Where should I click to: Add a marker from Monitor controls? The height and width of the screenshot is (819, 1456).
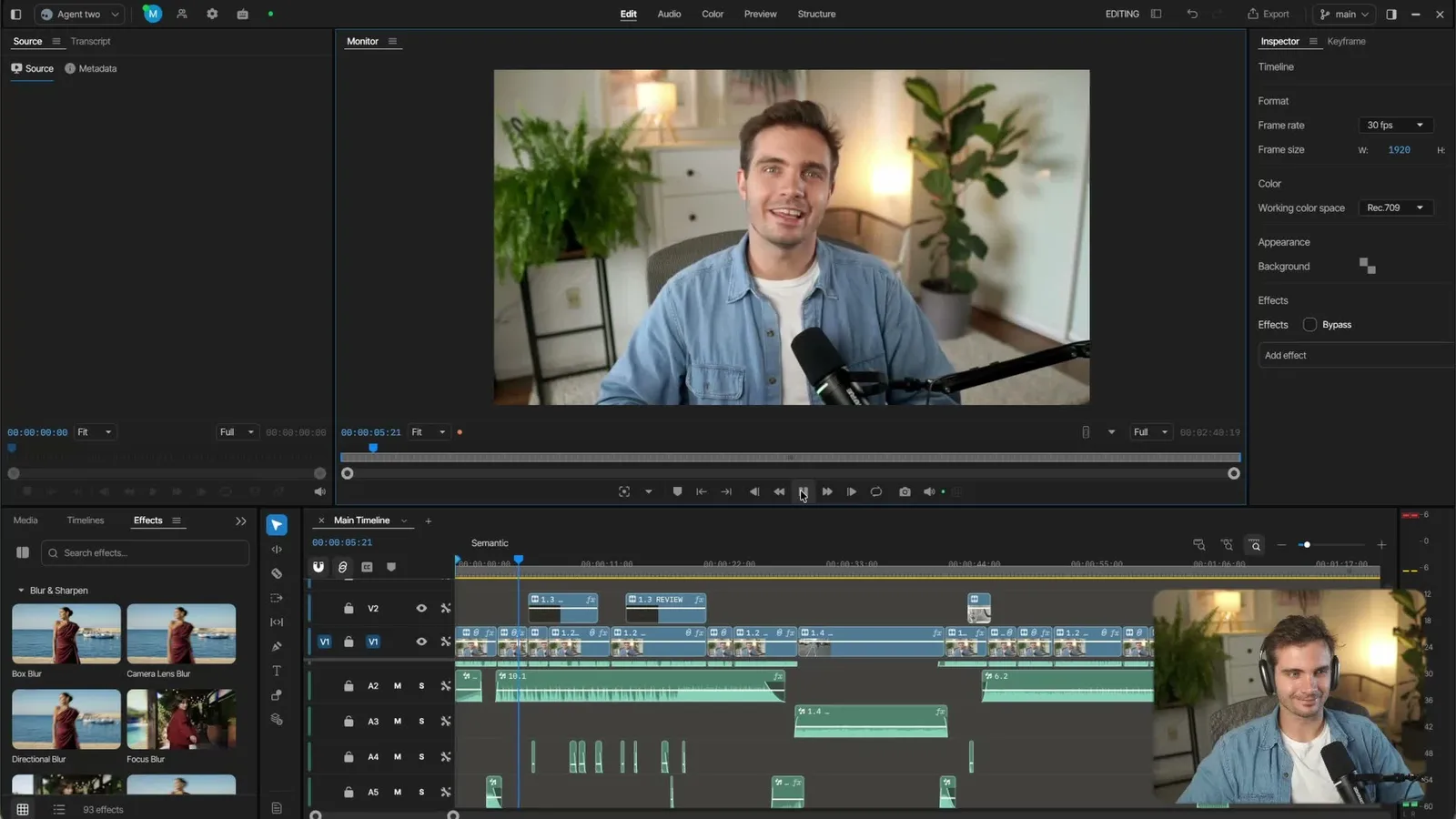[x=677, y=491]
